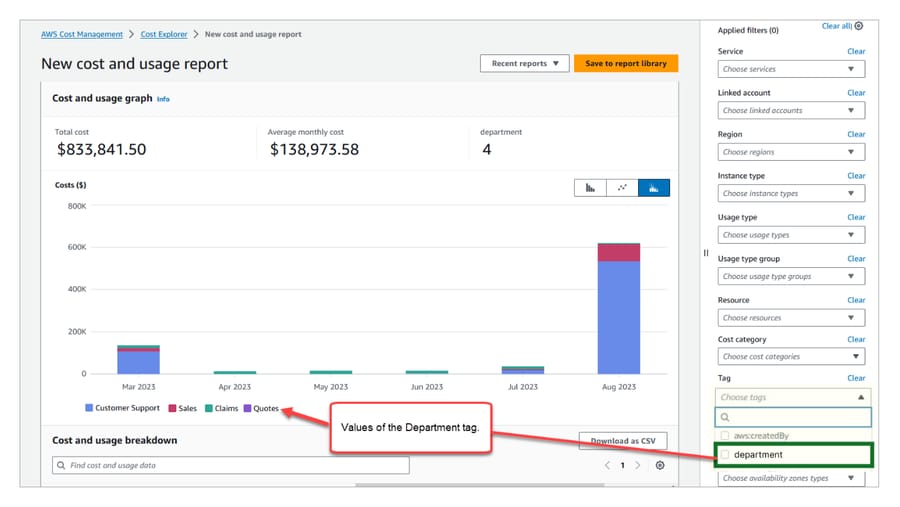Click the filter panel collapse handle
The image size is (900, 507).
pyautogui.click(x=706, y=253)
